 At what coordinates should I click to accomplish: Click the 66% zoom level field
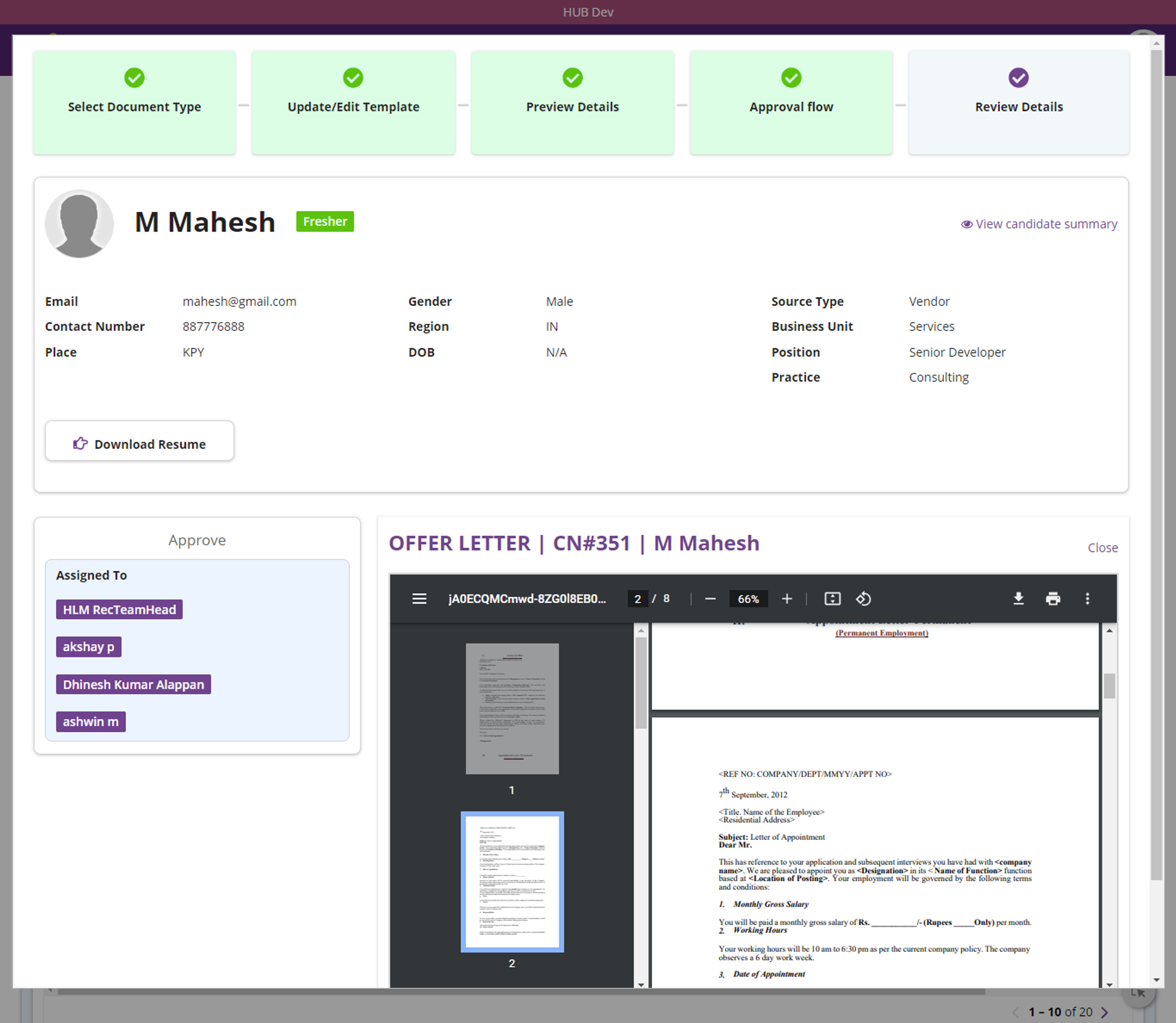pos(748,599)
